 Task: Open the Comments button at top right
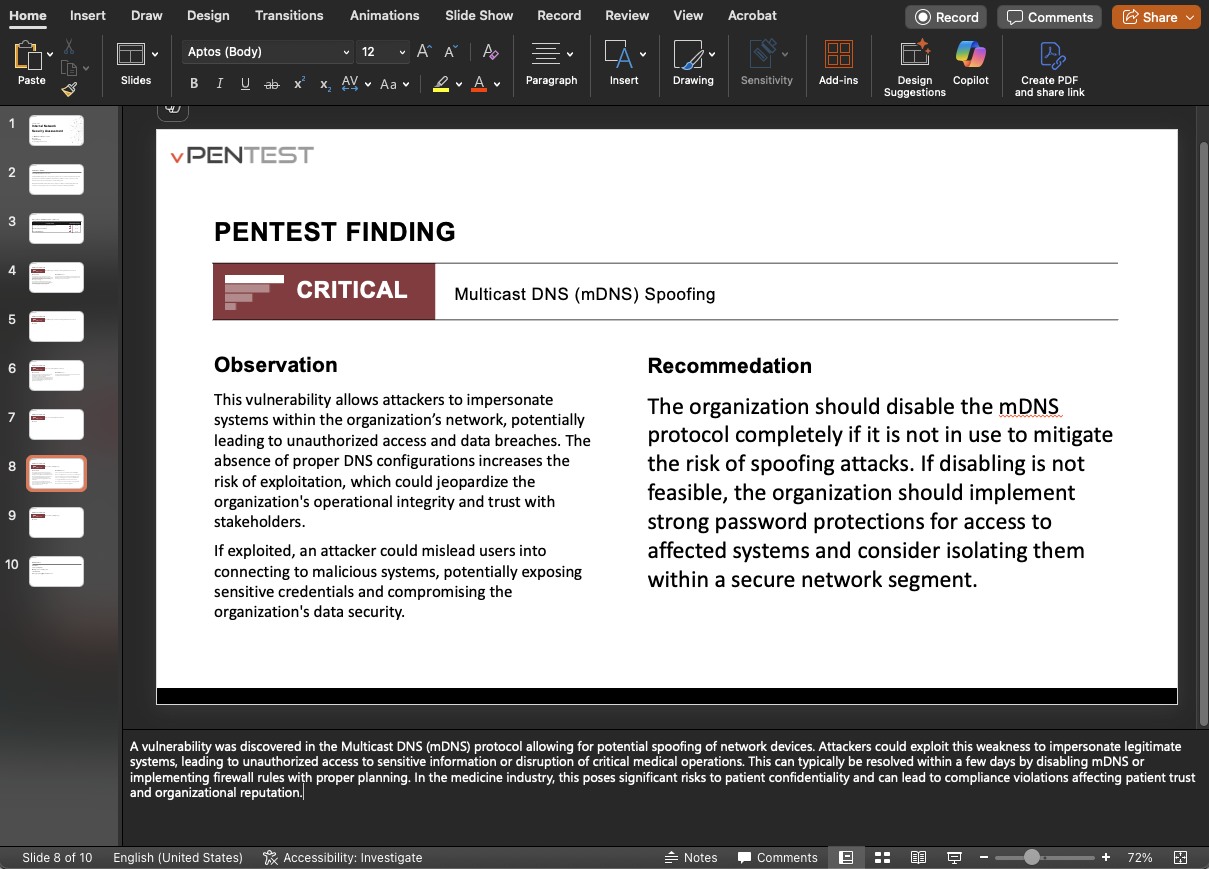(x=1049, y=17)
